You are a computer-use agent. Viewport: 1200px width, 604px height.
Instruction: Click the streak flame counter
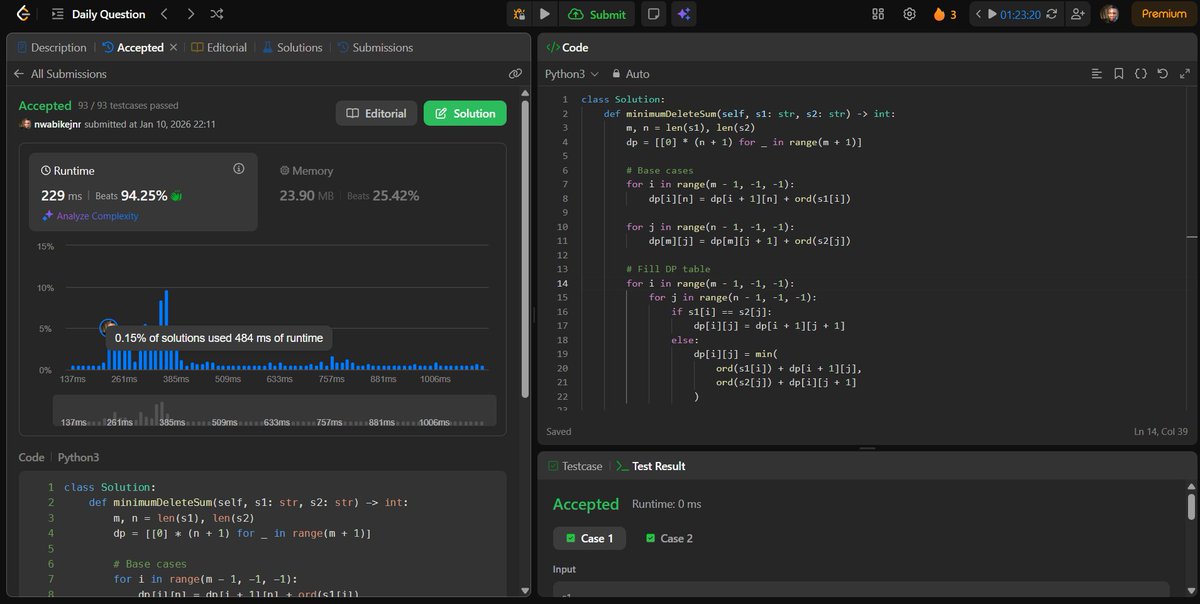pos(945,15)
